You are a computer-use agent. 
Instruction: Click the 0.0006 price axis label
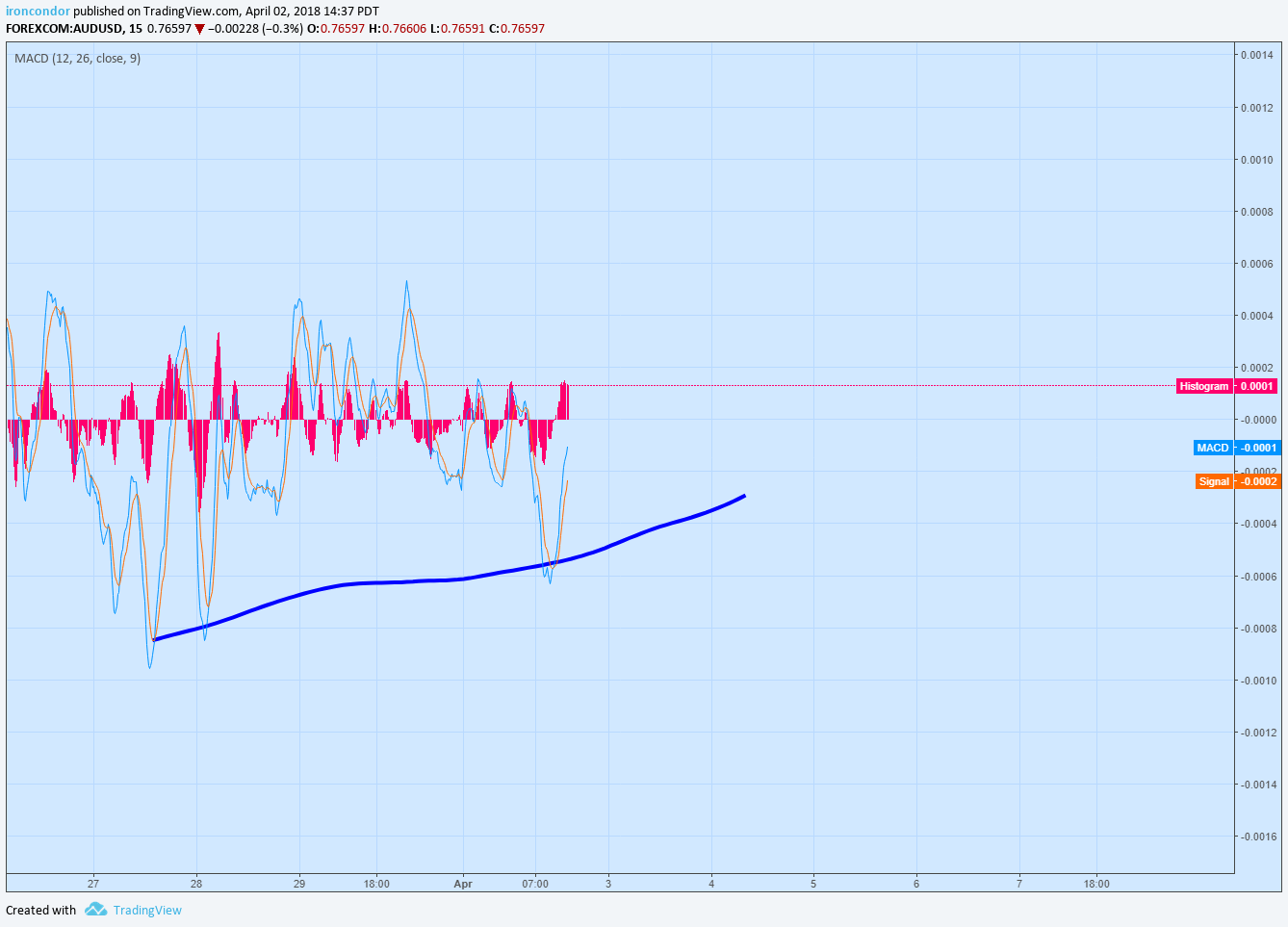click(x=1256, y=264)
